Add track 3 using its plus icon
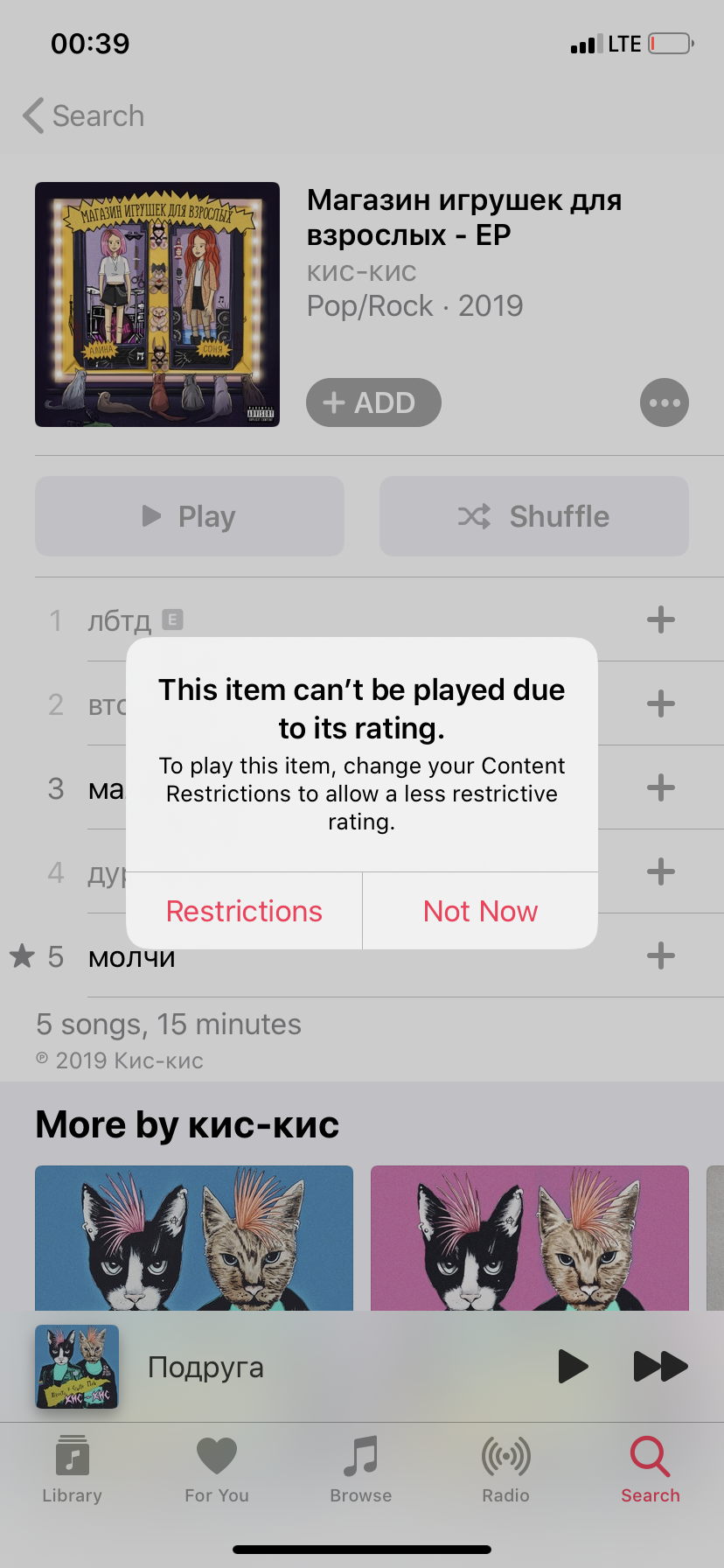This screenshot has height=1568, width=724. (x=661, y=787)
